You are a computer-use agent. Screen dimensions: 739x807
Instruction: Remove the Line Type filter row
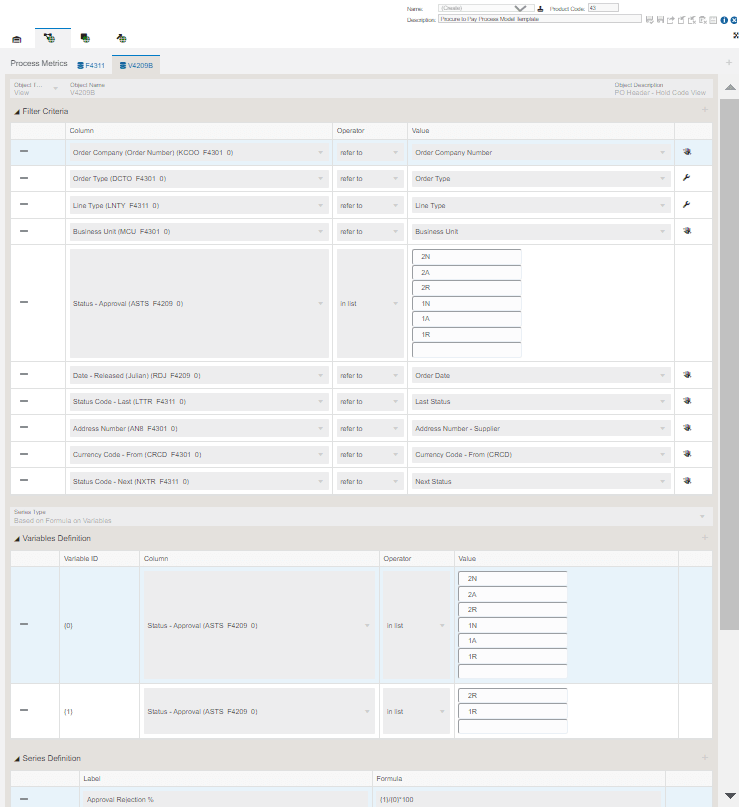coord(24,204)
